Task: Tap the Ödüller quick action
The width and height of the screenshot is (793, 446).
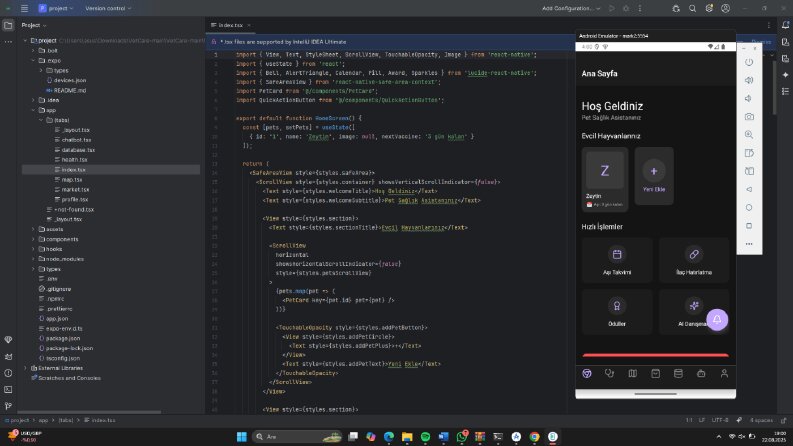Action: click(617, 312)
